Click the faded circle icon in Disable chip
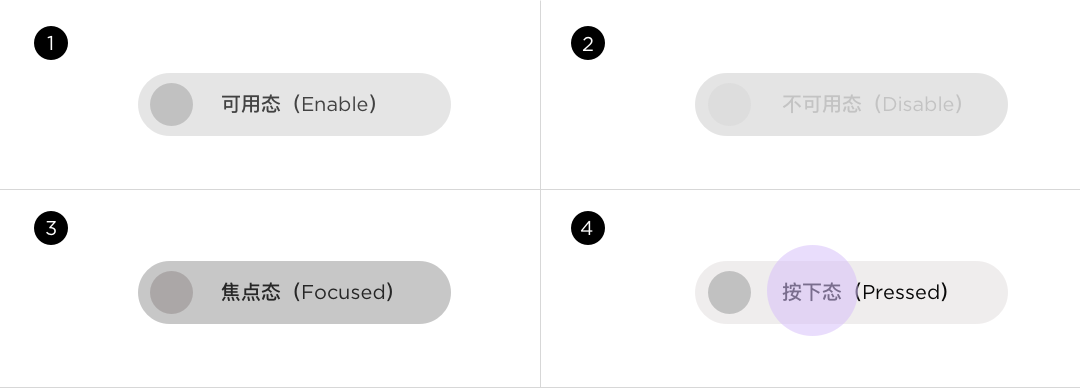This screenshot has width=1080, height=388. (x=729, y=105)
